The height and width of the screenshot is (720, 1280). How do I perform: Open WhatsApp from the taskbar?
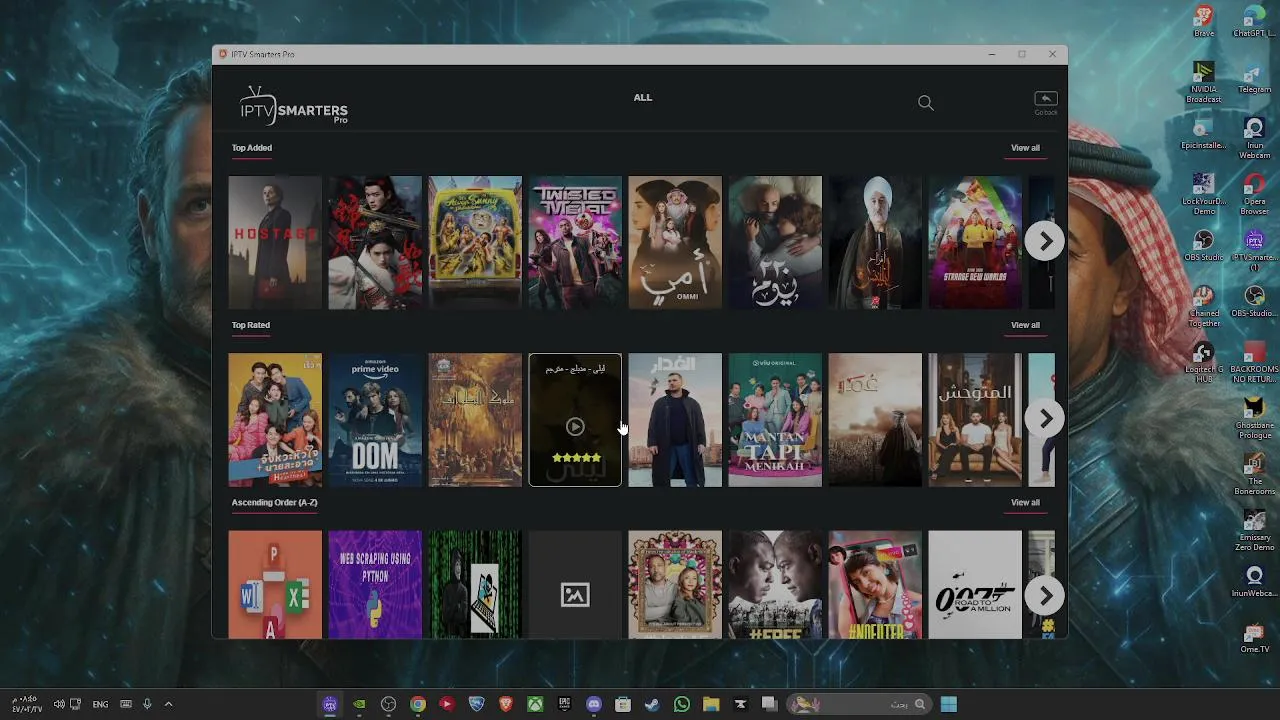click(682, 704)
